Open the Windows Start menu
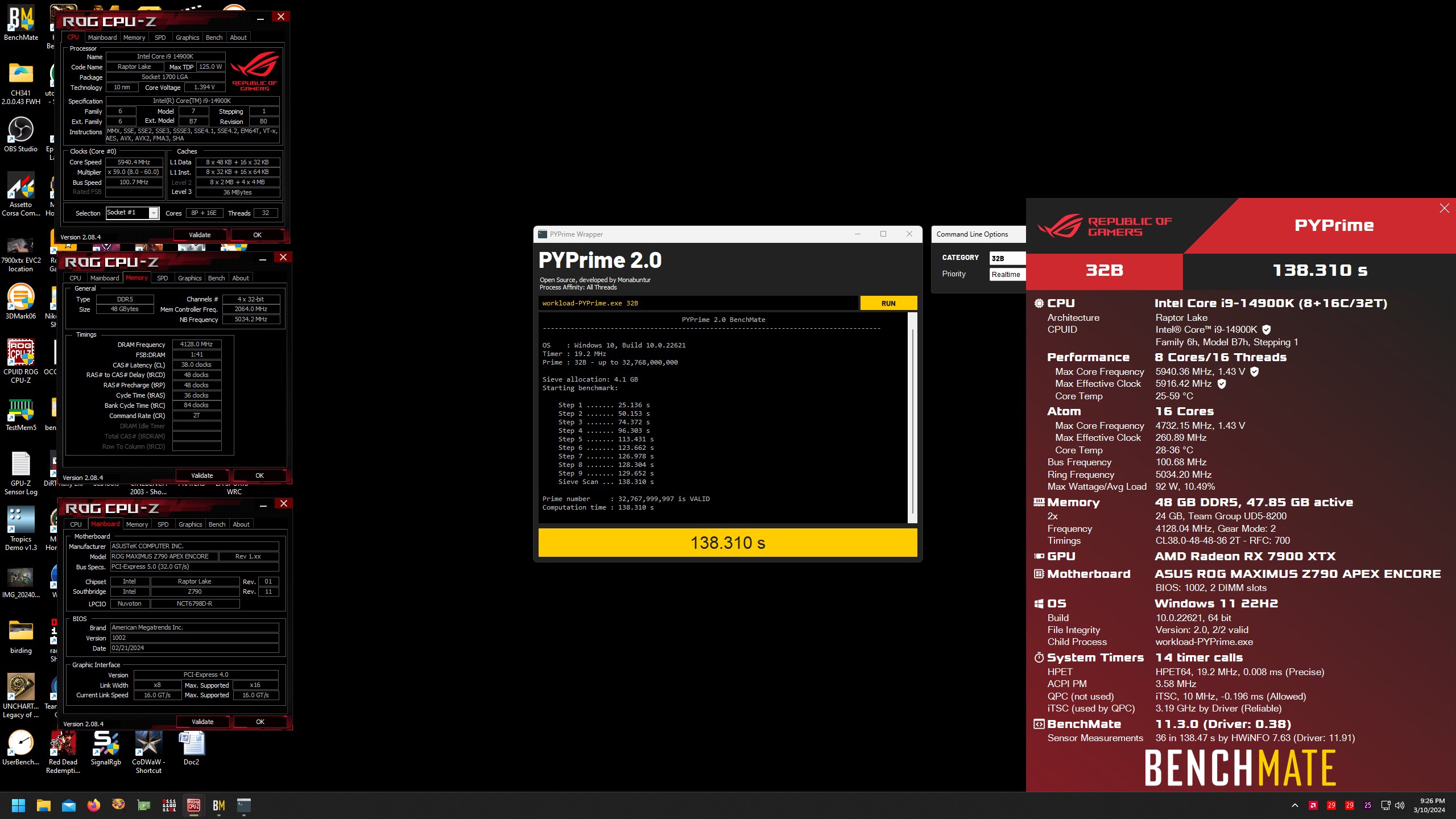The height and width of the screenshot is (819, 1456). [18, 805]
